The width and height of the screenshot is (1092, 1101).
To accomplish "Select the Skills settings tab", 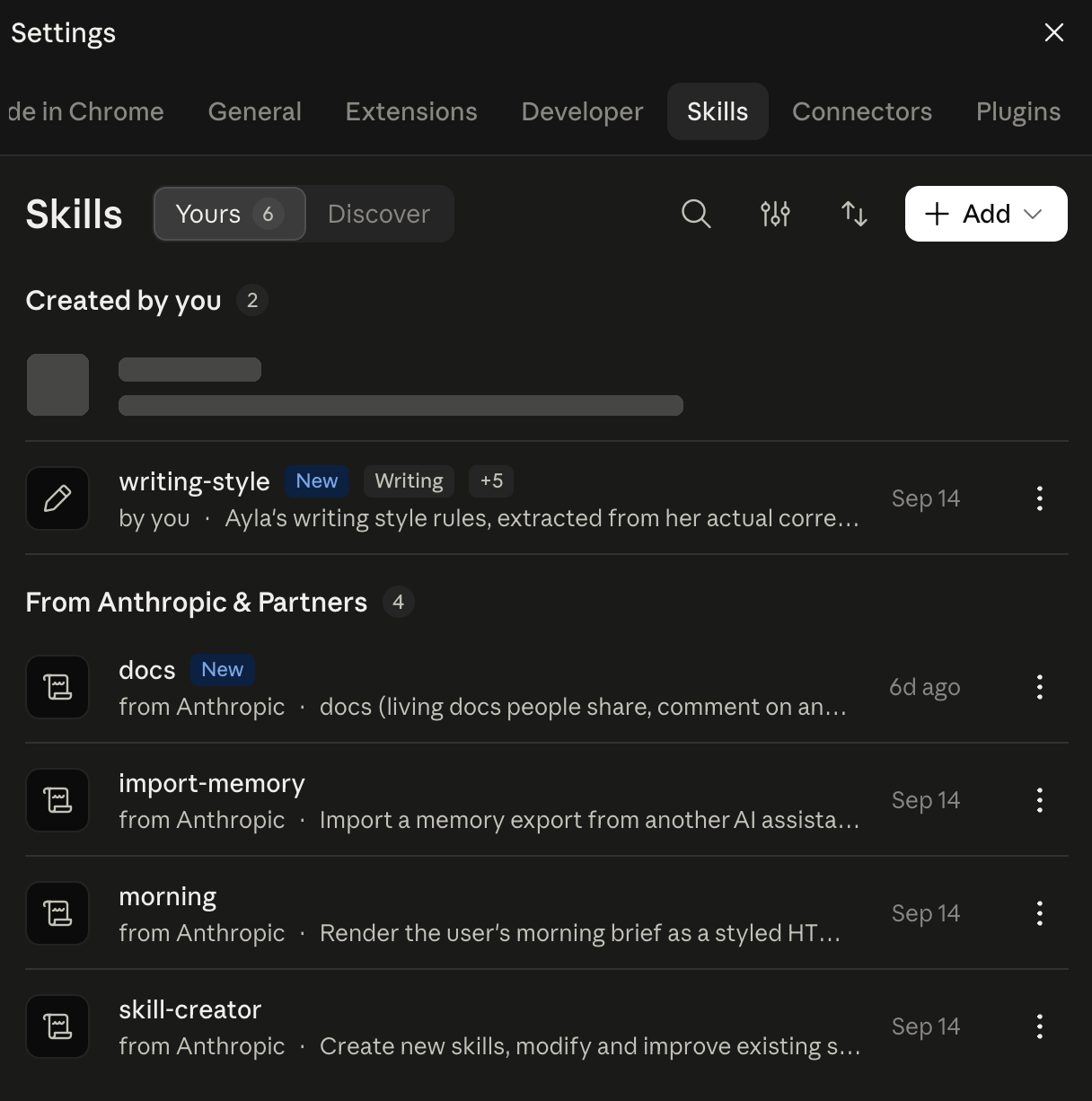I will [718, 111].
